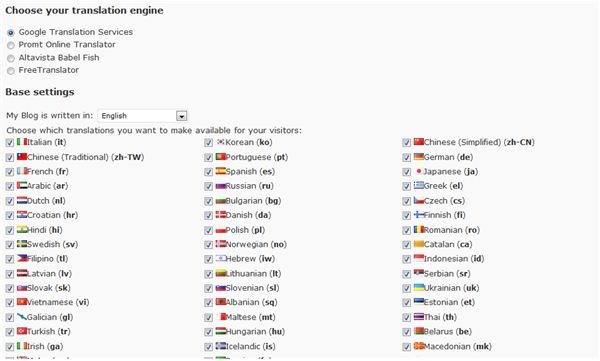Select the FreeTranslator radio button
The width and height of the screenshot is (600, 361).
coord(11,71)
